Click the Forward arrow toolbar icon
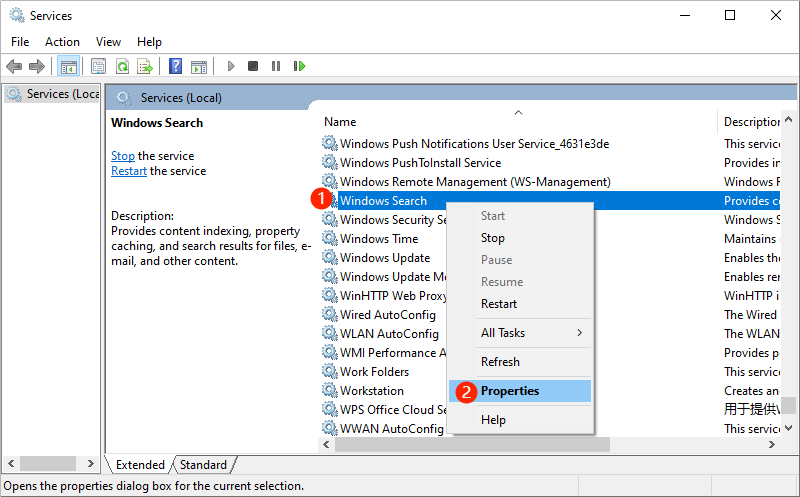 coord(37,66)
